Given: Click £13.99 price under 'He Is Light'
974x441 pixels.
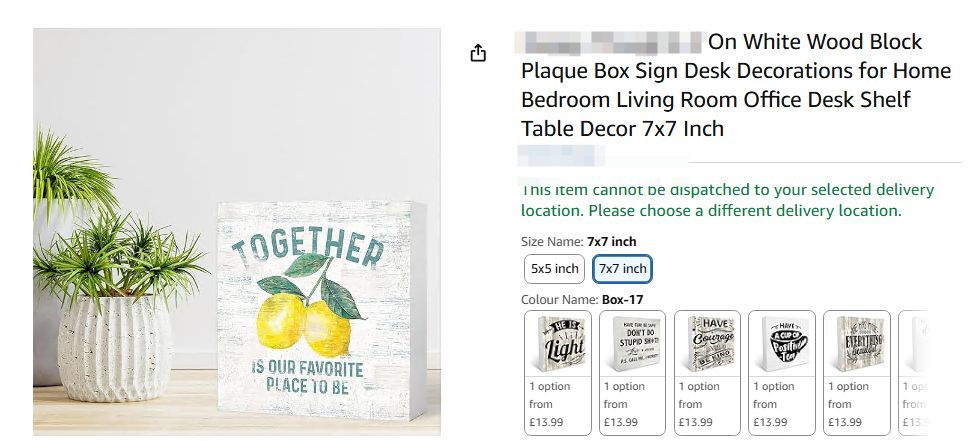Looking at the screenshot, I should tap(546, 422).
